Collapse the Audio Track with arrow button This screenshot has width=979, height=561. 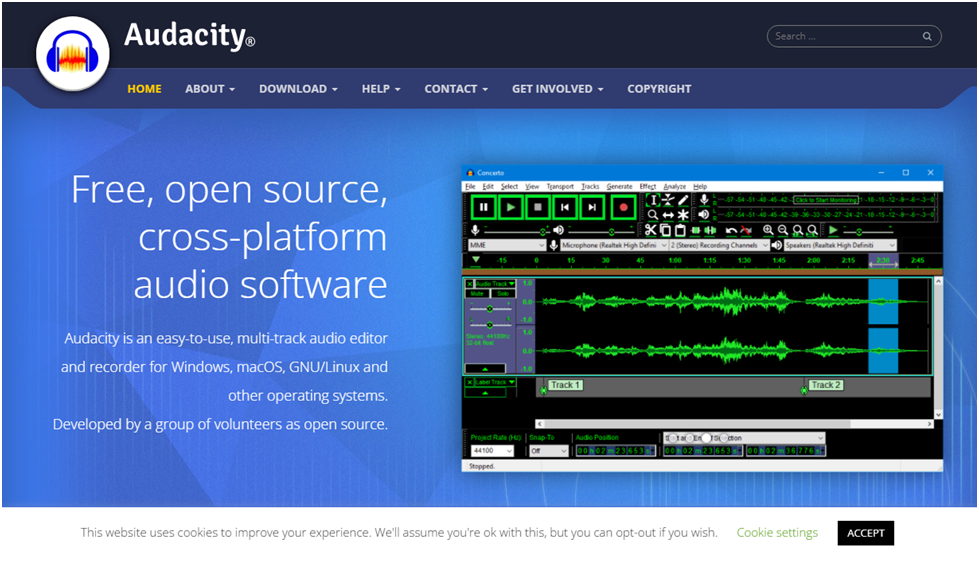[485, 369]
